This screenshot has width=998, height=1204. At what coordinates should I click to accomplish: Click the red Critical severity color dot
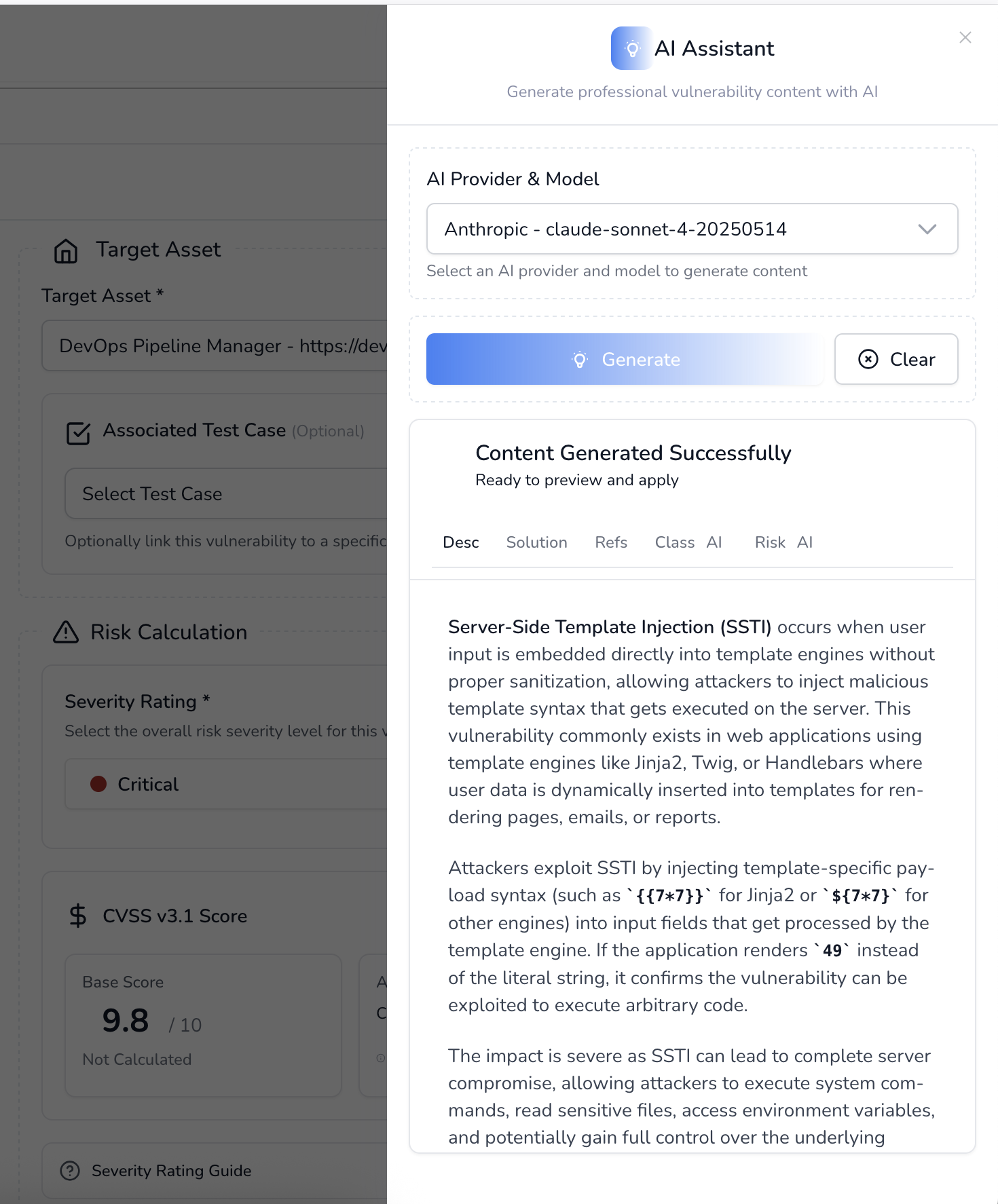(x=98, y=785)
